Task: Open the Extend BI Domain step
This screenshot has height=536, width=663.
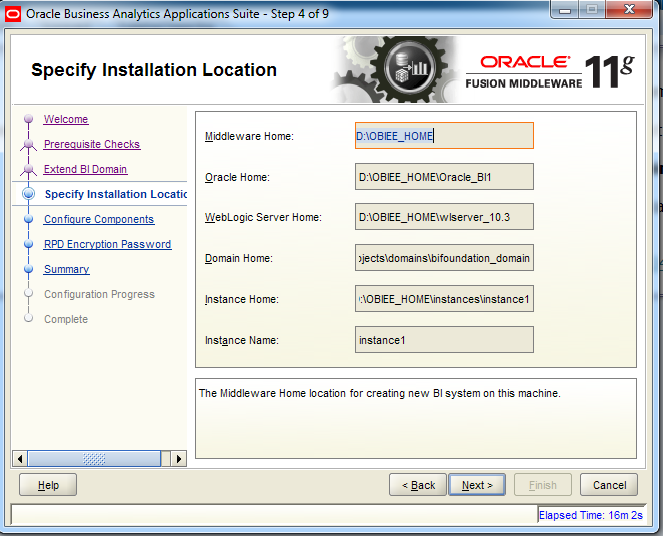Action: pyautogui.click(x=85, y=169)
